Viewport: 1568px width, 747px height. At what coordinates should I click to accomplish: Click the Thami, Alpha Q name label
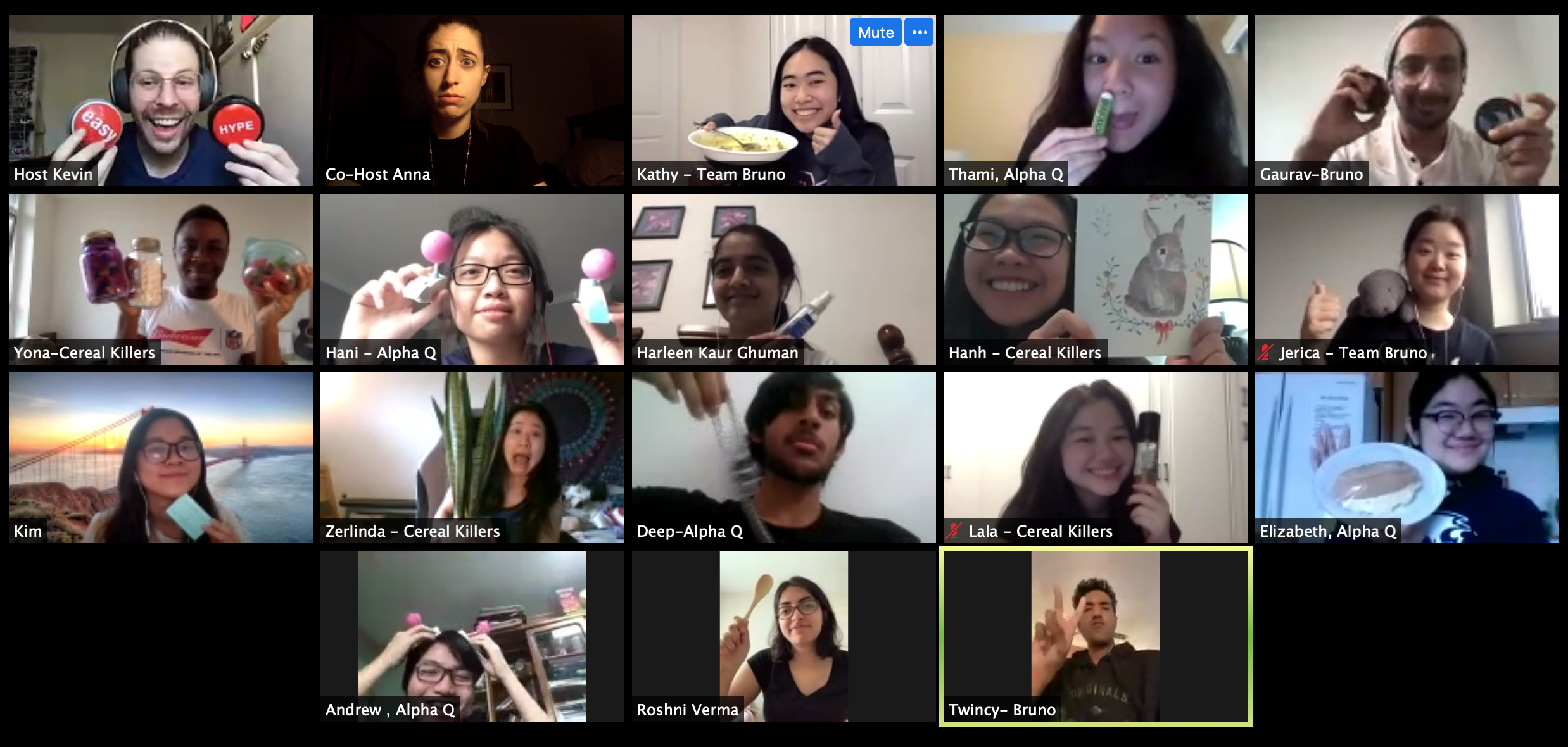click(1006, 174)
